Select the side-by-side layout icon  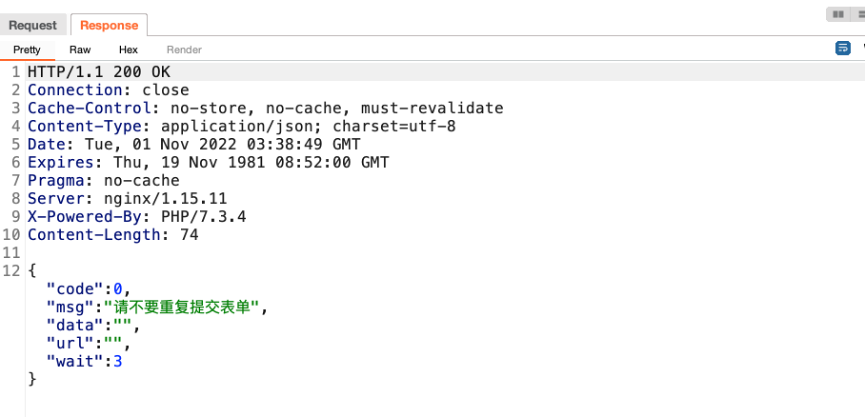point(838,14)
